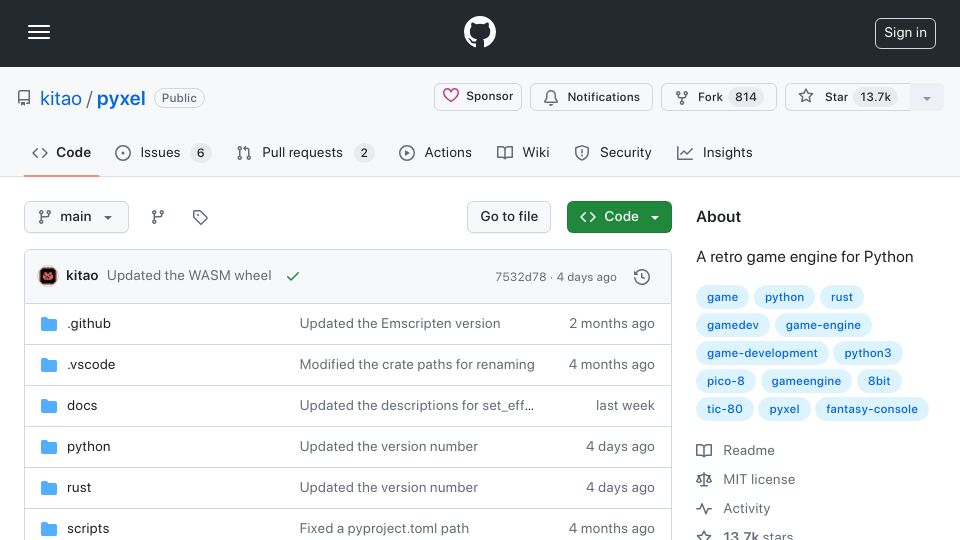Switch to the Wiki tab

pyautogui.click(x=523, y=152)
